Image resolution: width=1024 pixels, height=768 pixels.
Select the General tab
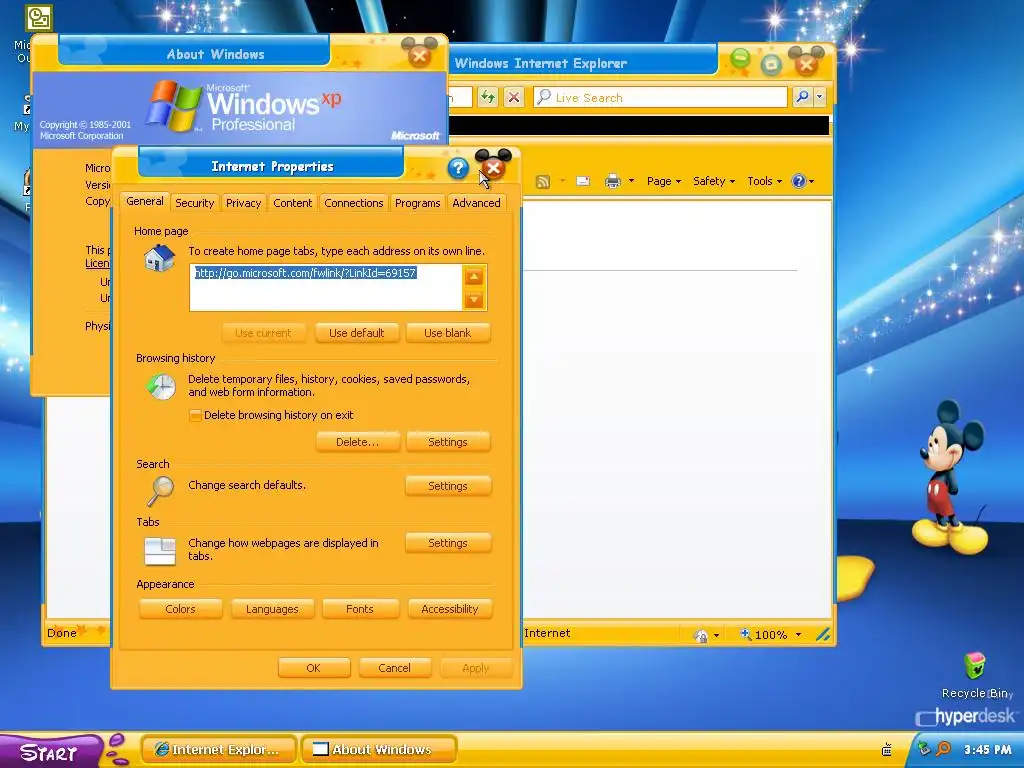[x=144, y=201]
